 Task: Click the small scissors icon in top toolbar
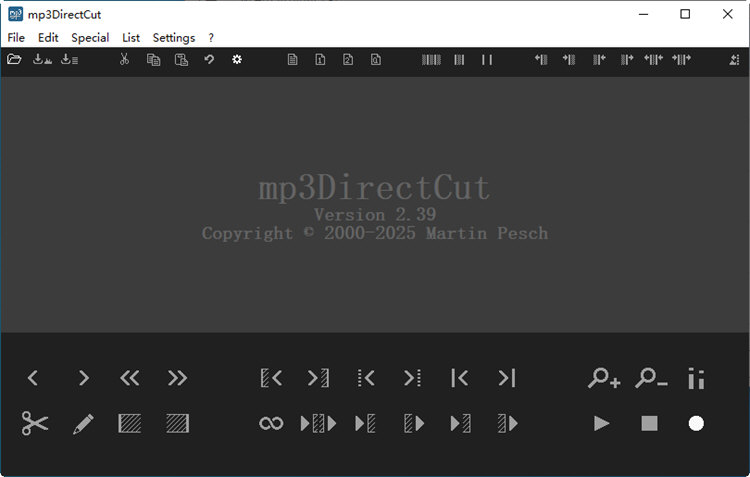(124, 59)
